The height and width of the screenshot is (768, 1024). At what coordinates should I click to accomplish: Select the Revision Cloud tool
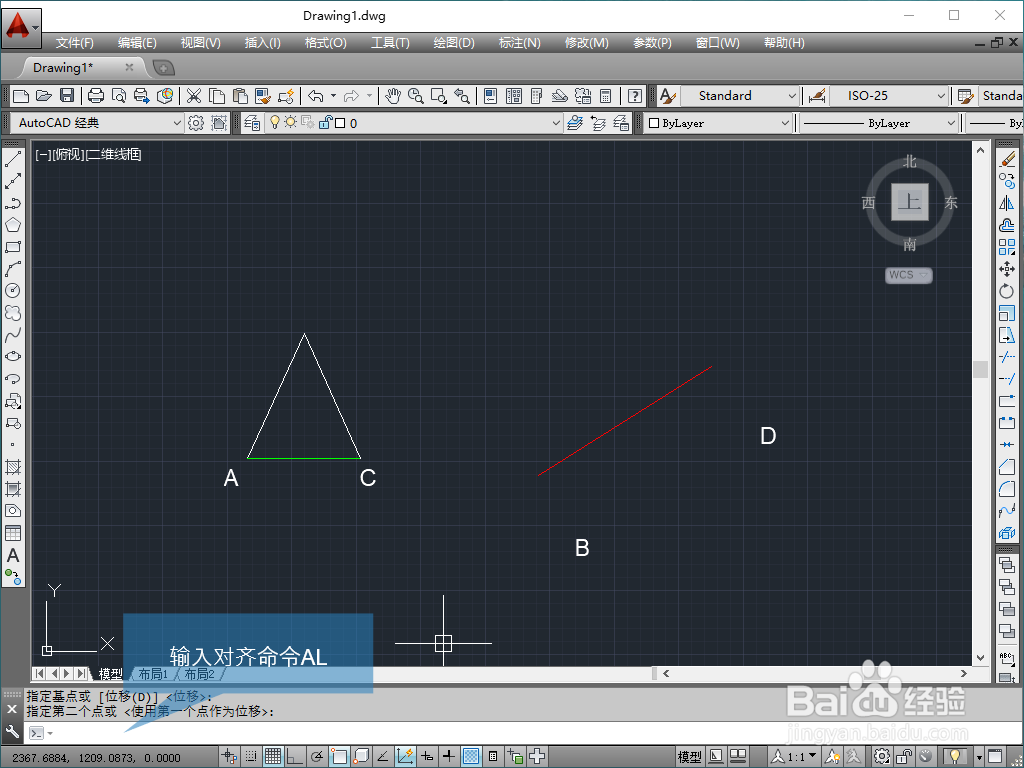pos(13,313)
